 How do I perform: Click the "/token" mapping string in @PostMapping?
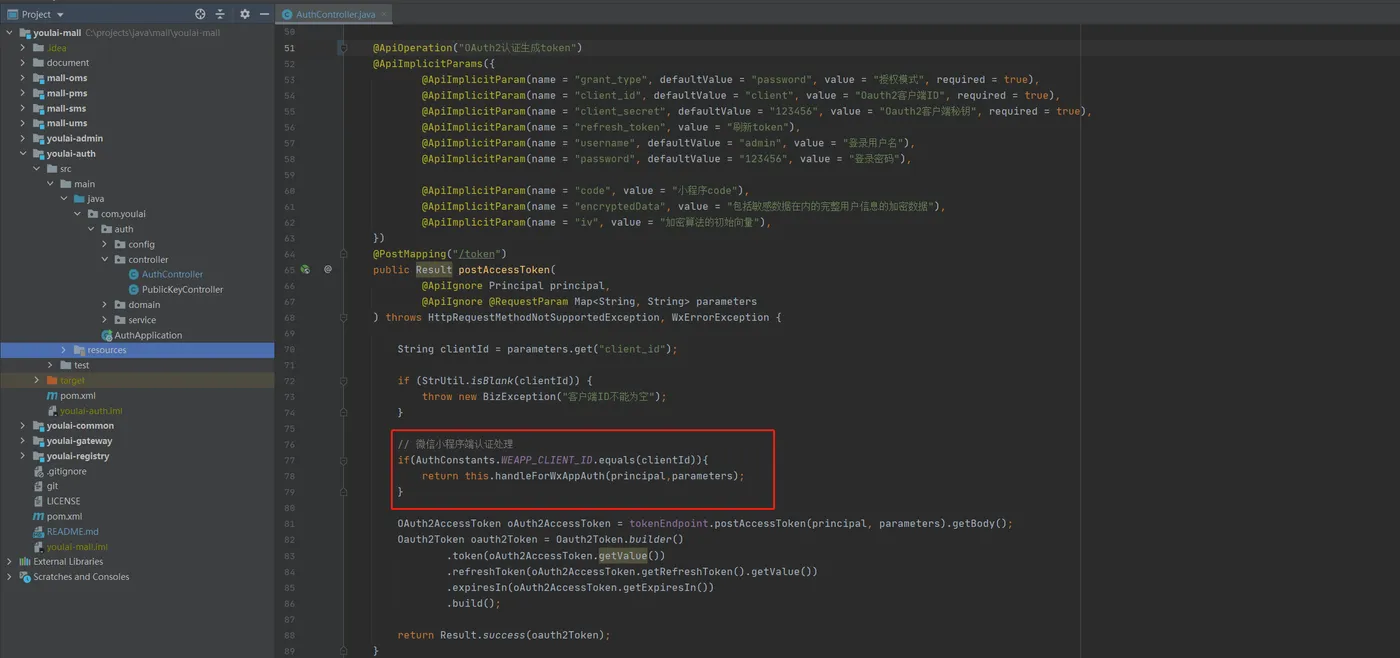tap(476, 254)
